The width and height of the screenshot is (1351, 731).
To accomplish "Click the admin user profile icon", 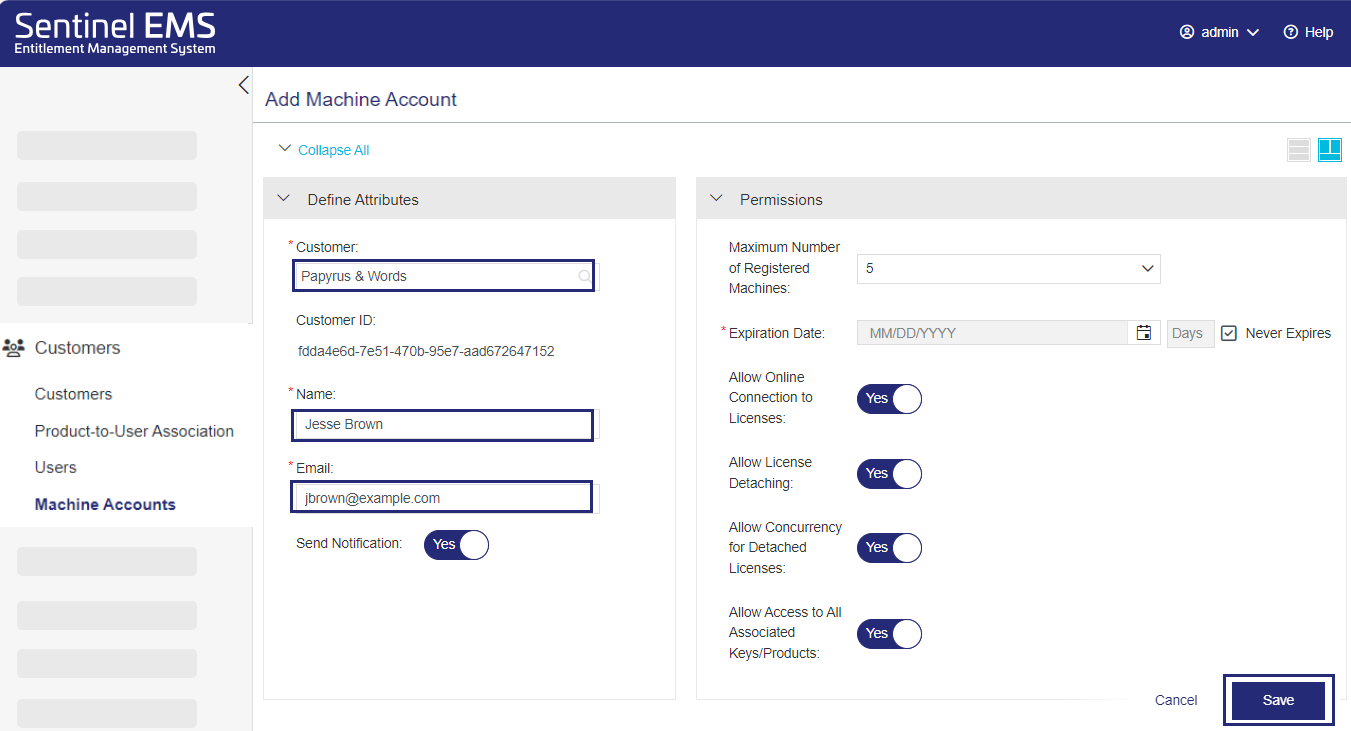I will click(1187, 32).
